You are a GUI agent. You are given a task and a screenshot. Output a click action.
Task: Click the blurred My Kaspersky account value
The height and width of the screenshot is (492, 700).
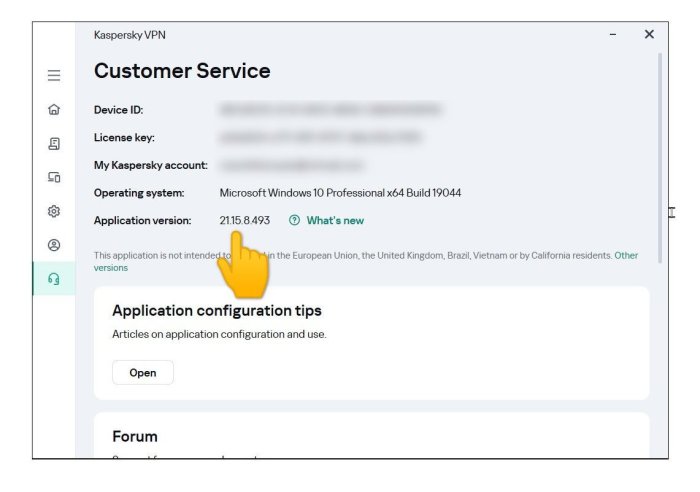pos(292,166)
